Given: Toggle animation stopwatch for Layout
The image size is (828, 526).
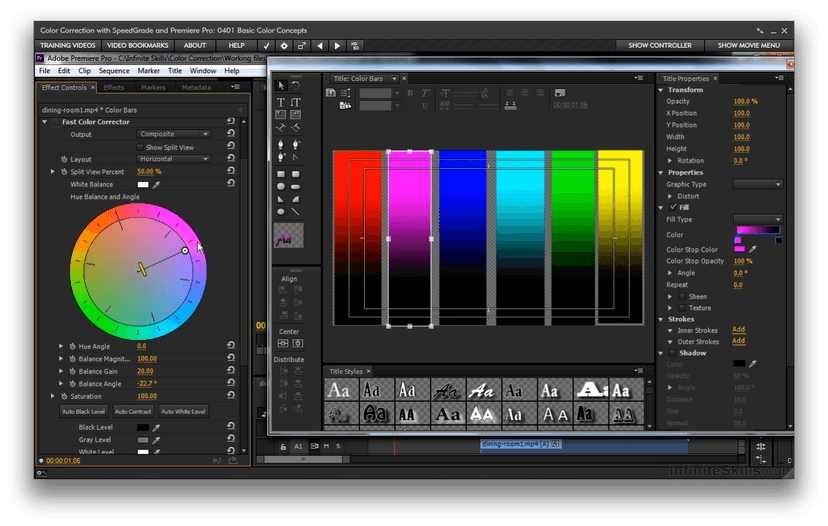Looking at the screenshot, I should pyautogui.click(x=64, y=159).
